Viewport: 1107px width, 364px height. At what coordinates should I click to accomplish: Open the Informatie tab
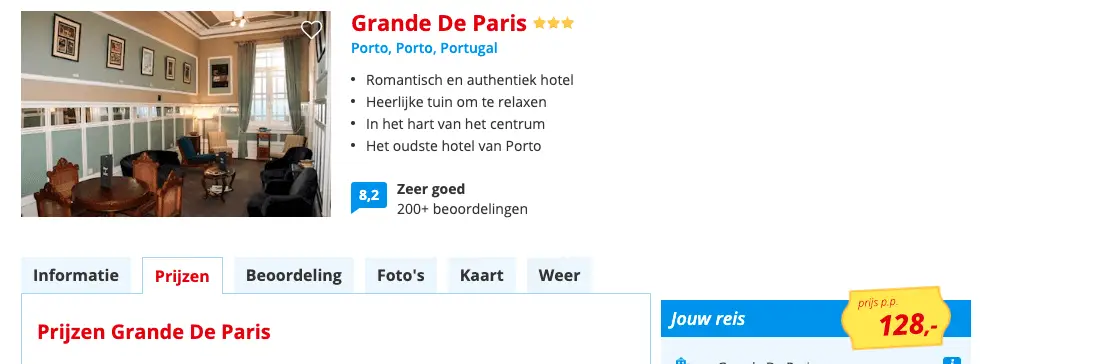(76, 275)
